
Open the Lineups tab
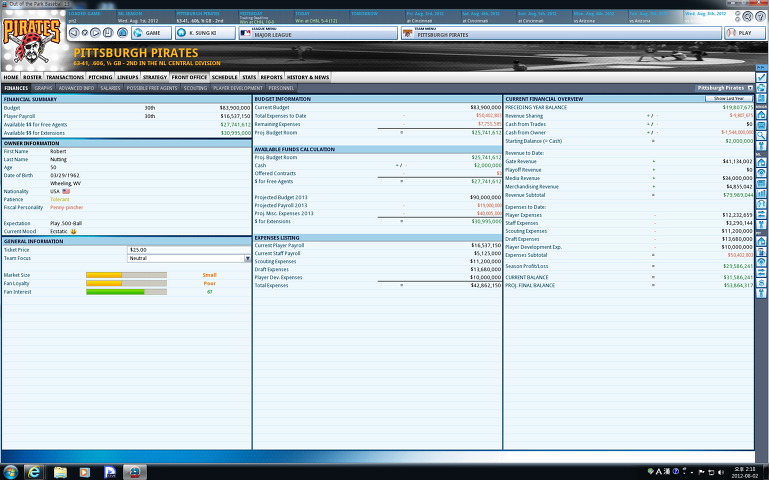point(128,77)
